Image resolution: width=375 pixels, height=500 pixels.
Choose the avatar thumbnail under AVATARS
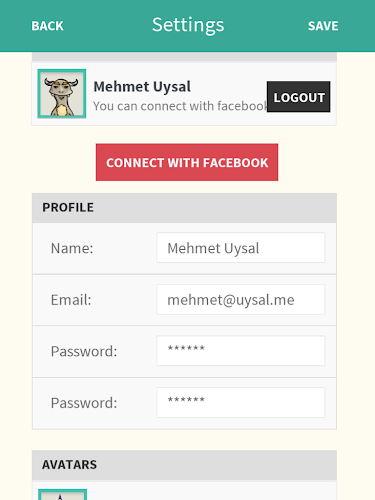coord(63,495)
